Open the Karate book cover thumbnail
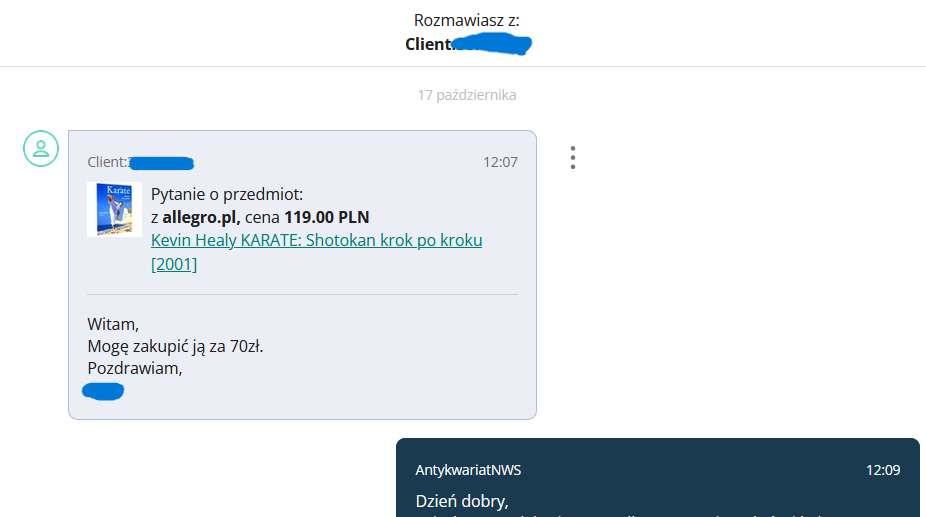The image size is (926, 517). [115, 209]
